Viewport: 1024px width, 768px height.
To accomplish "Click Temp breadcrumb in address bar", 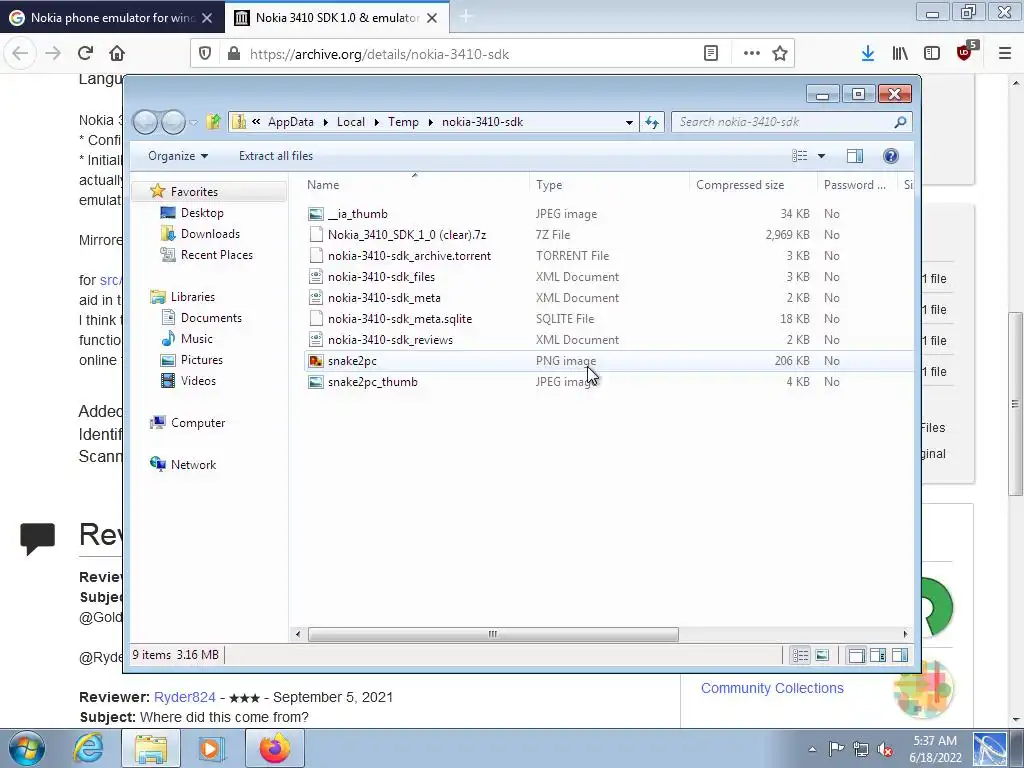I will [x=403, y=122].
